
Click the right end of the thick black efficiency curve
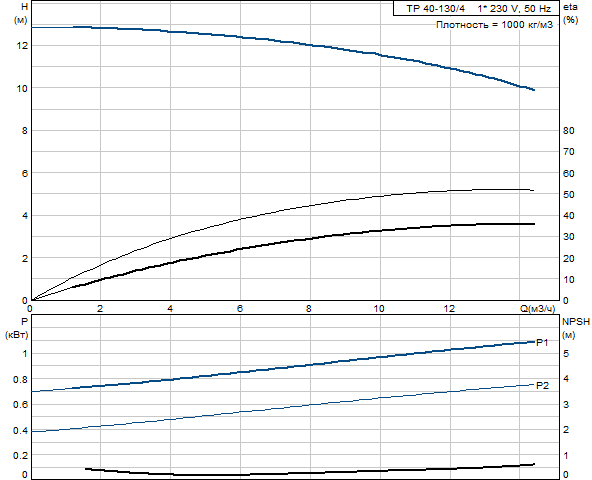(533, 224)
